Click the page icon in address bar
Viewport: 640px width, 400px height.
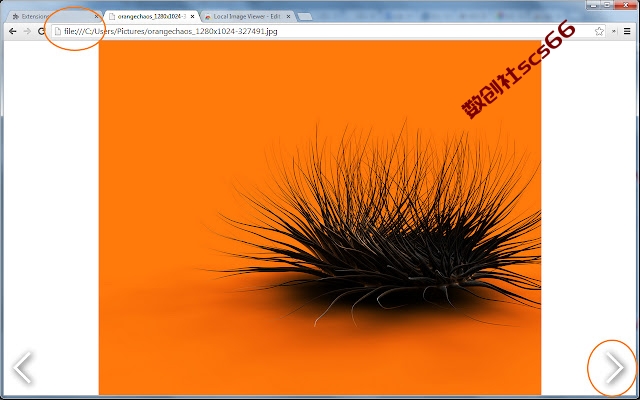[58, 31]
